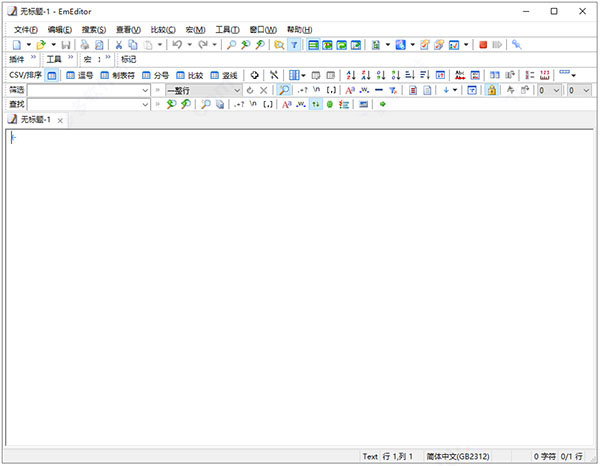The image size is (600, 466).
Task: Open the 一整行 column dropdown
Action: [237, 90]
